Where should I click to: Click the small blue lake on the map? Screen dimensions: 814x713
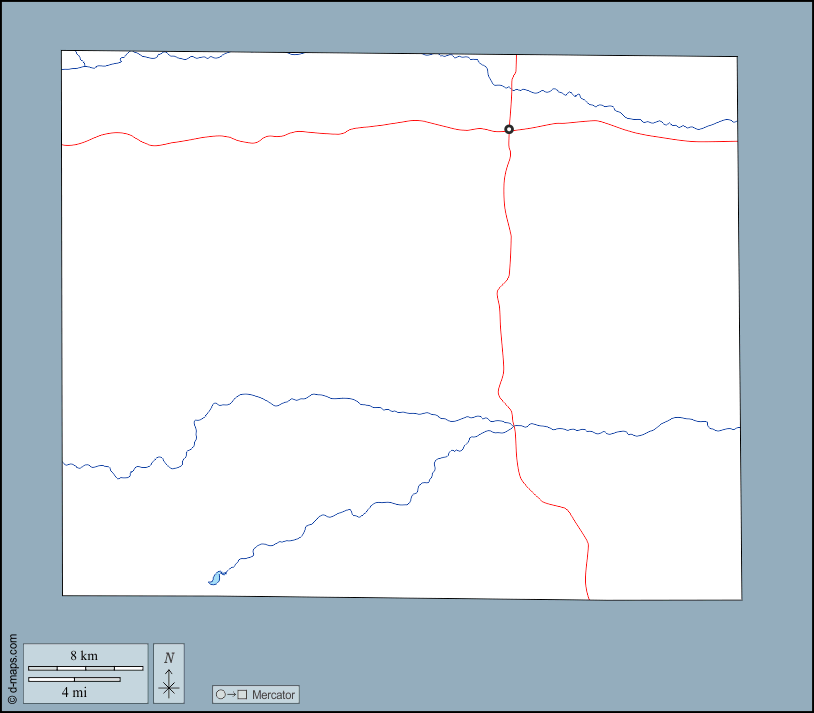point(214,578)
